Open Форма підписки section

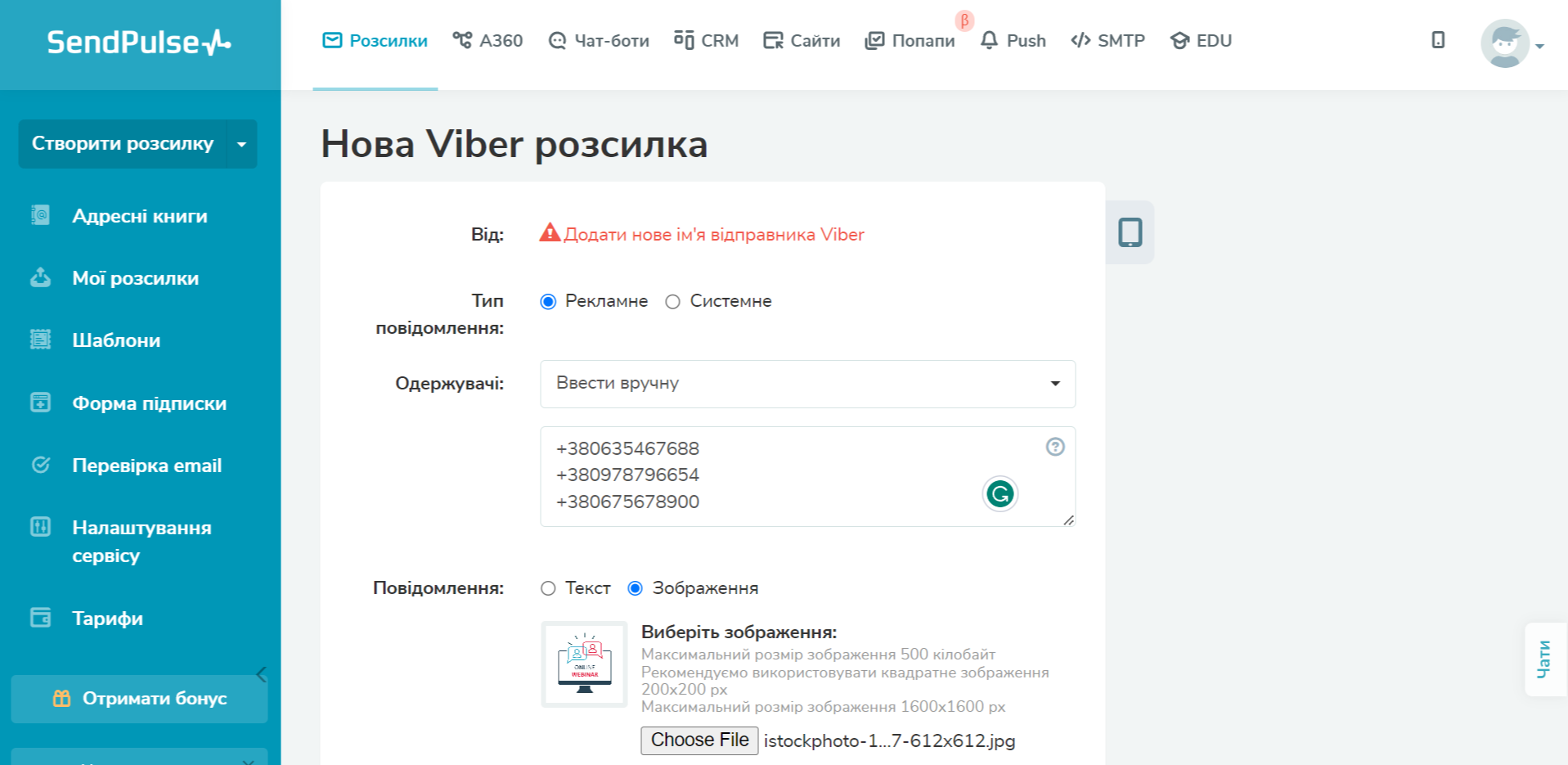coord(150,403)
